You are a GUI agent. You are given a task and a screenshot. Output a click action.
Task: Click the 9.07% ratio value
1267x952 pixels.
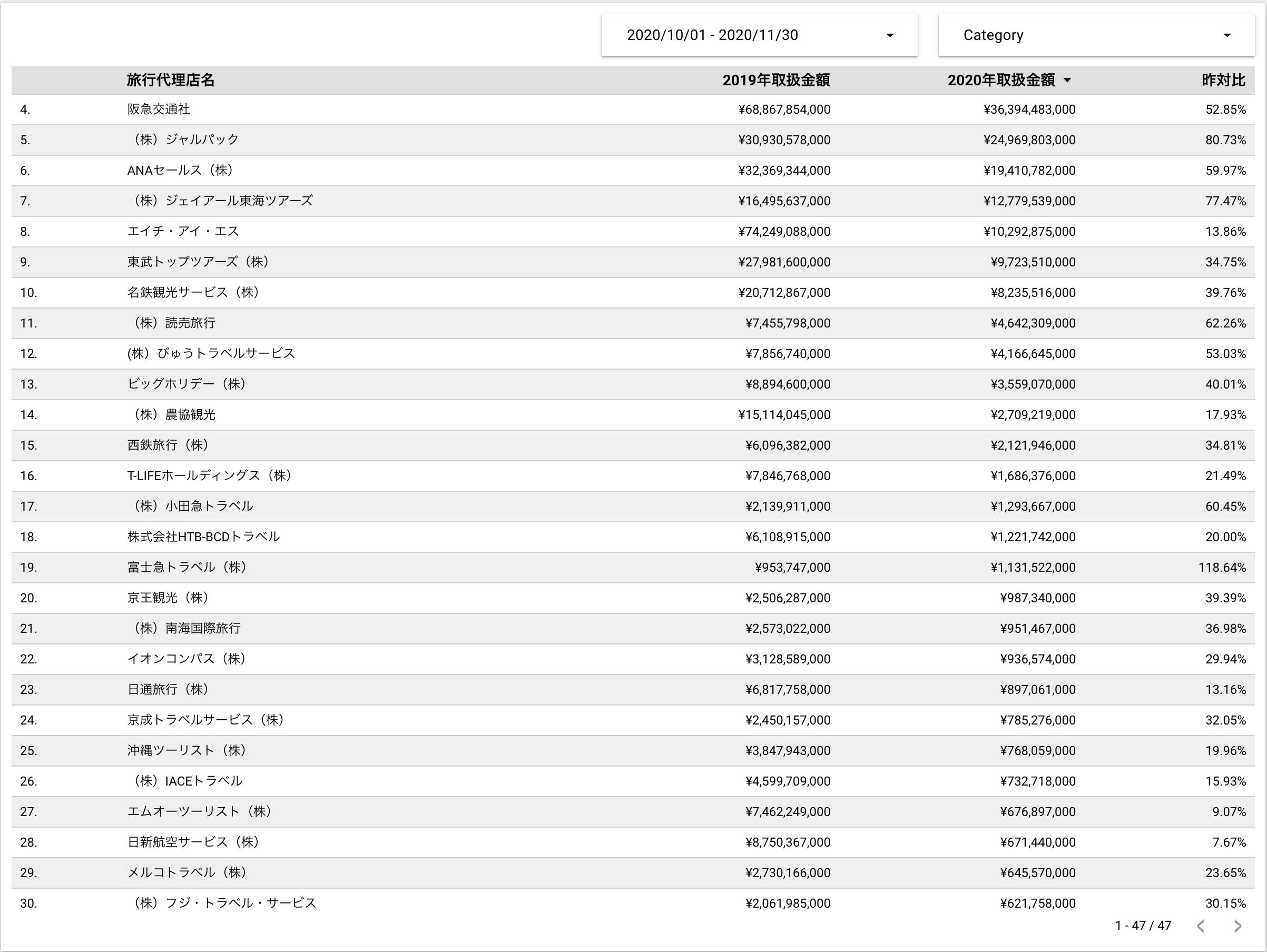[x=1229, y=812]
